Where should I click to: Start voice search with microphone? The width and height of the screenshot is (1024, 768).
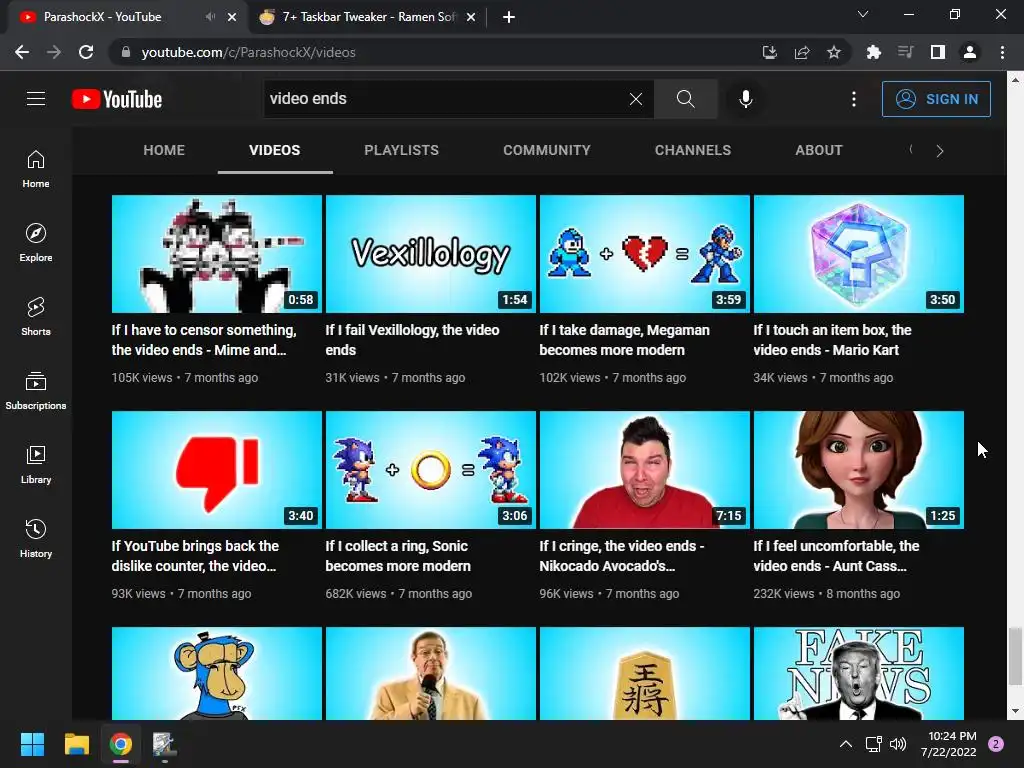(x=745, y=99)
